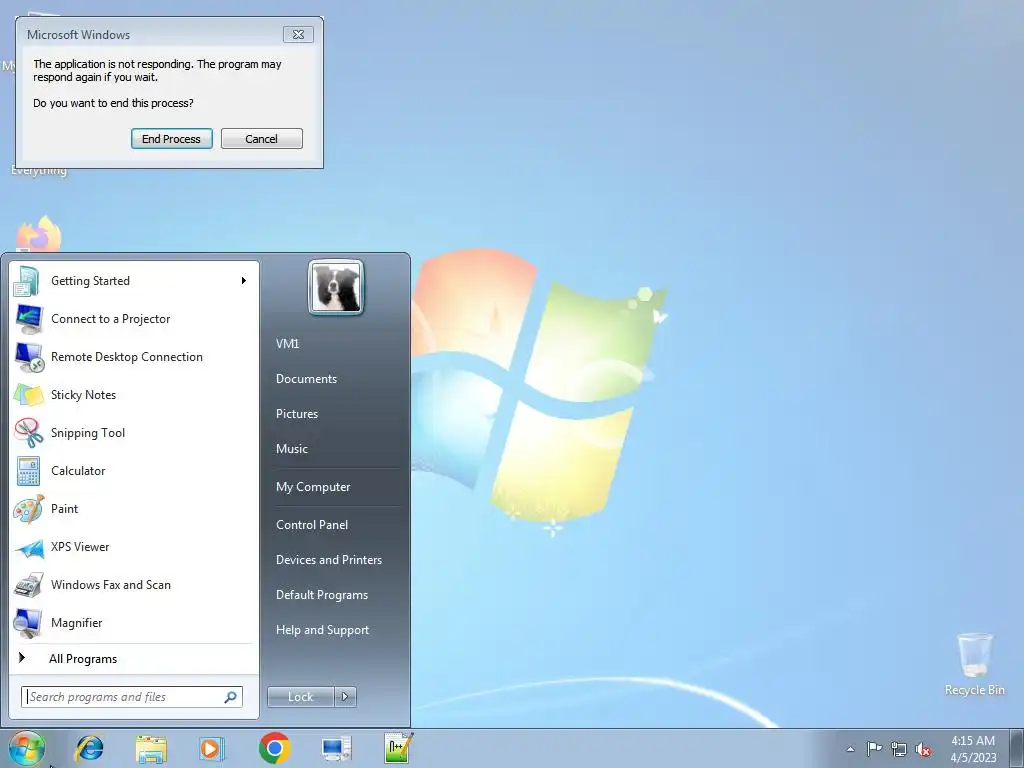Click the Everything desktop icon label
1024x768 pixels.
click(39, 170)
